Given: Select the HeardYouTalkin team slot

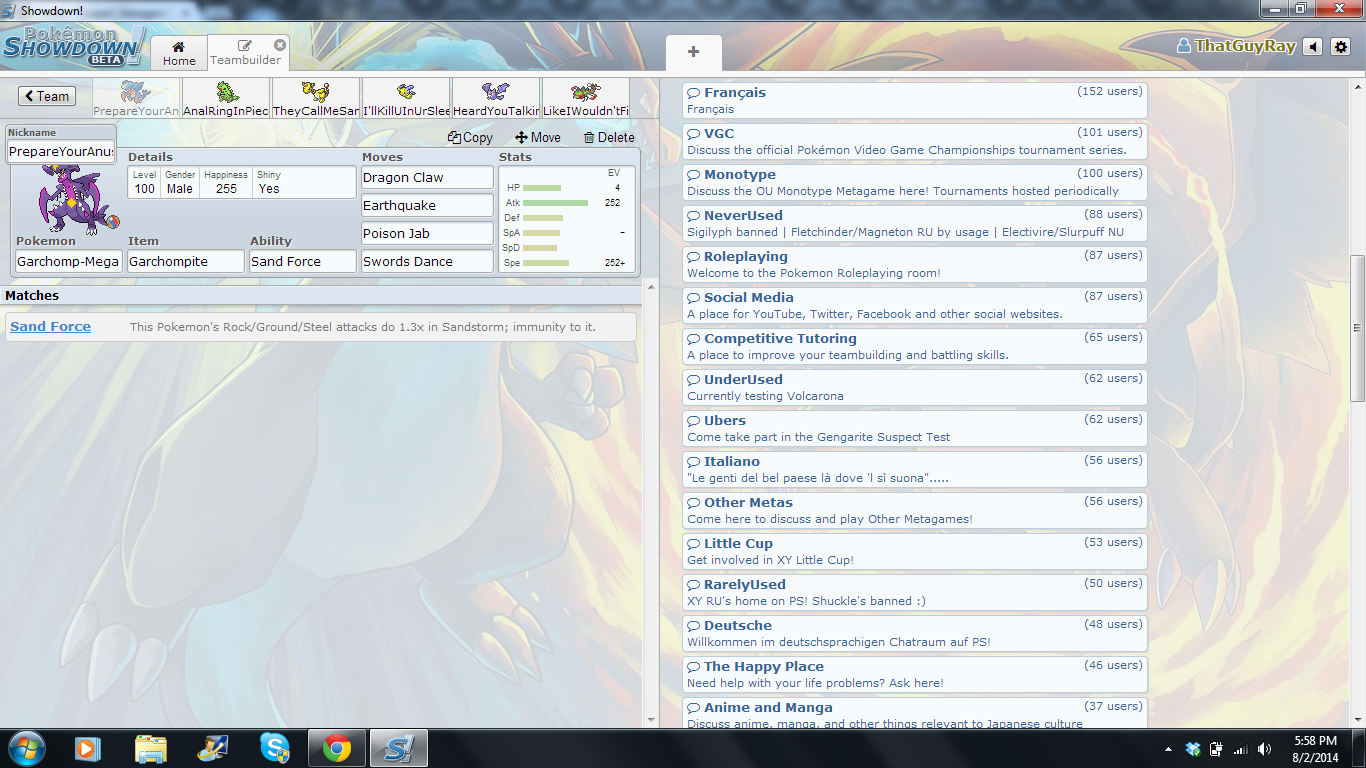Looking at the screenshot, I should click(x=496, y=99).
